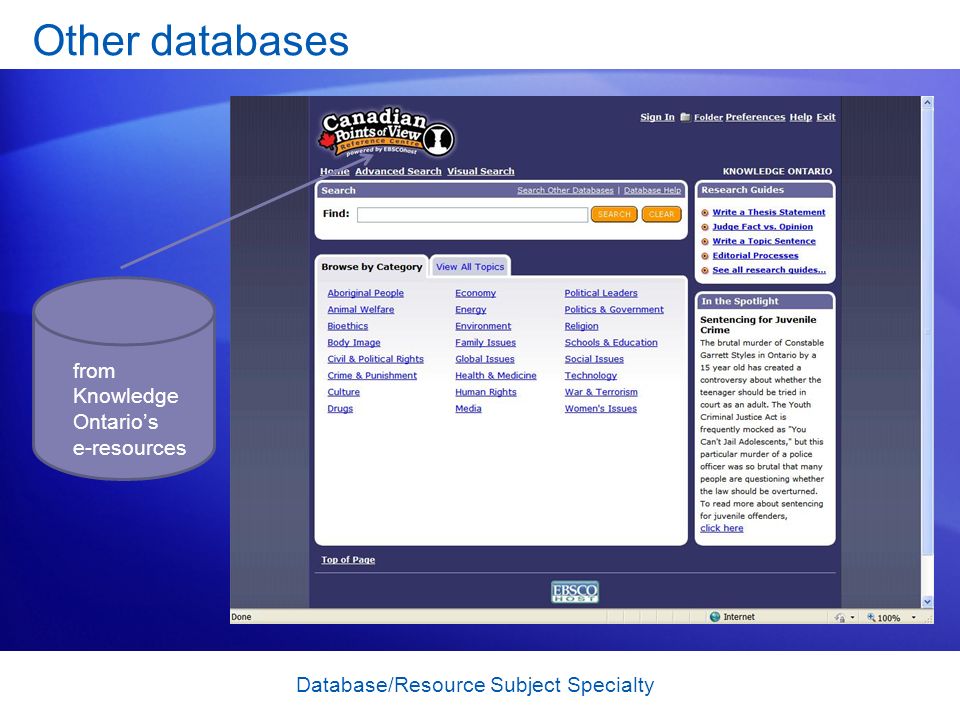Open the Political Leaders category
The width and height of the screenshot is (960, 720).
601,293
